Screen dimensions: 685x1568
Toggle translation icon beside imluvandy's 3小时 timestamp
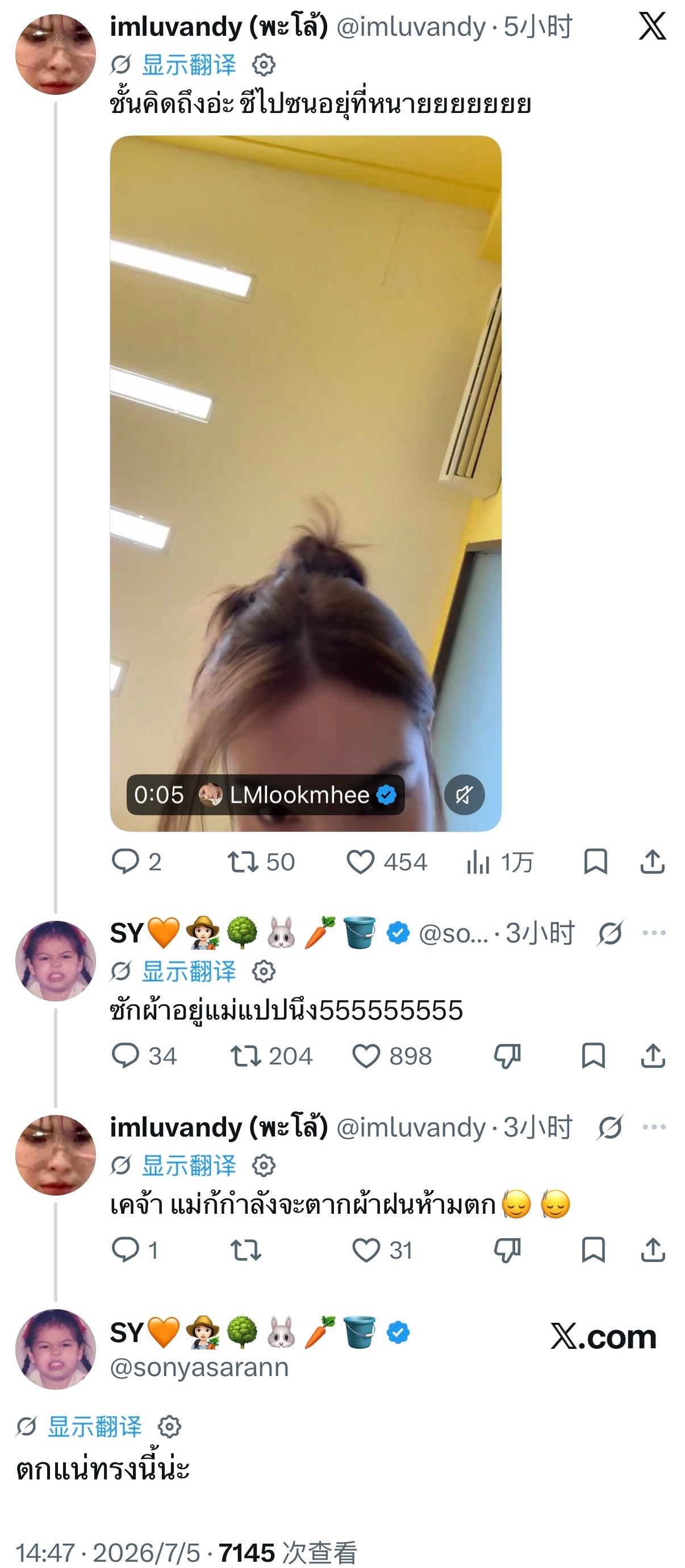(609, 1127)
